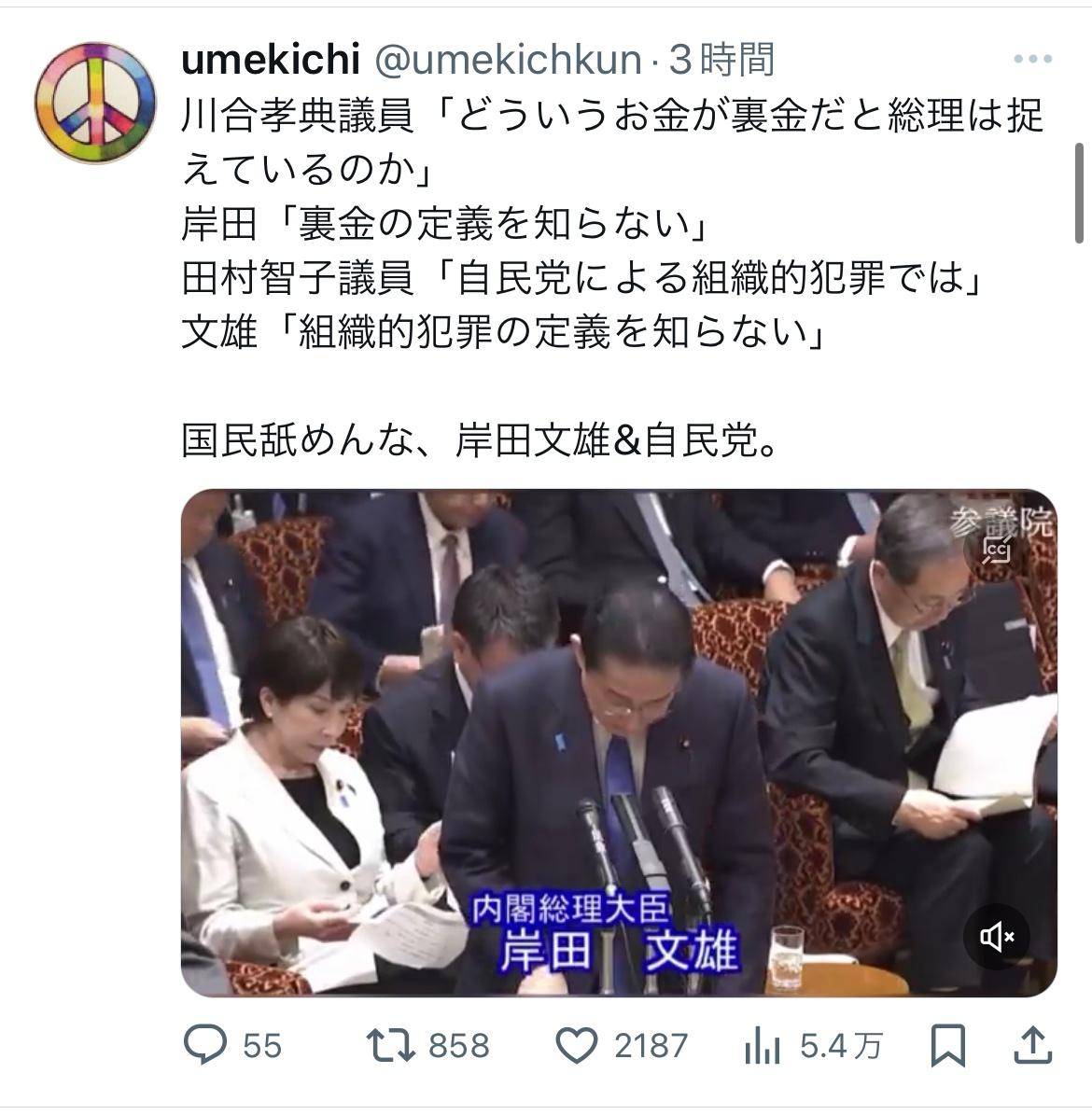Click the 55 replies count
Image resolution: width=1092 pixels, height=1115 pixels.
coord(261,1046)
